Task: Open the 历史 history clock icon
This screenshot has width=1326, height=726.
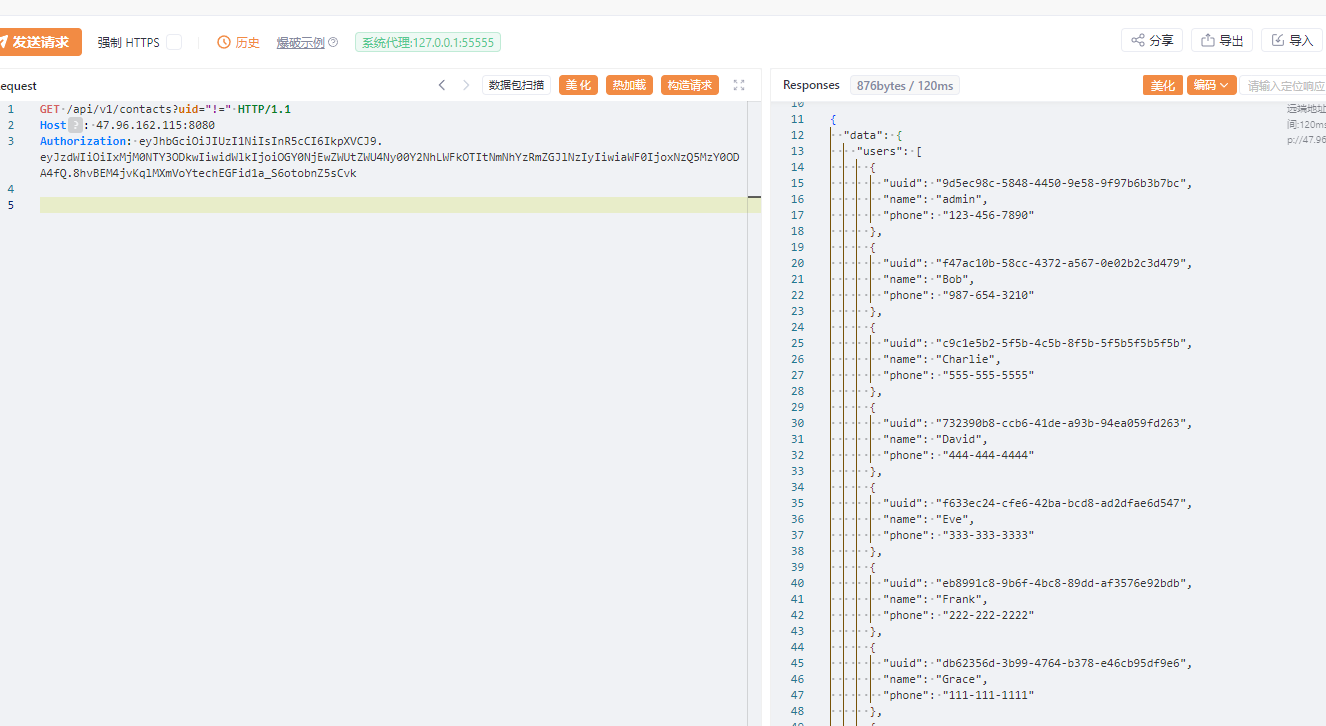Action: [224, 42]
